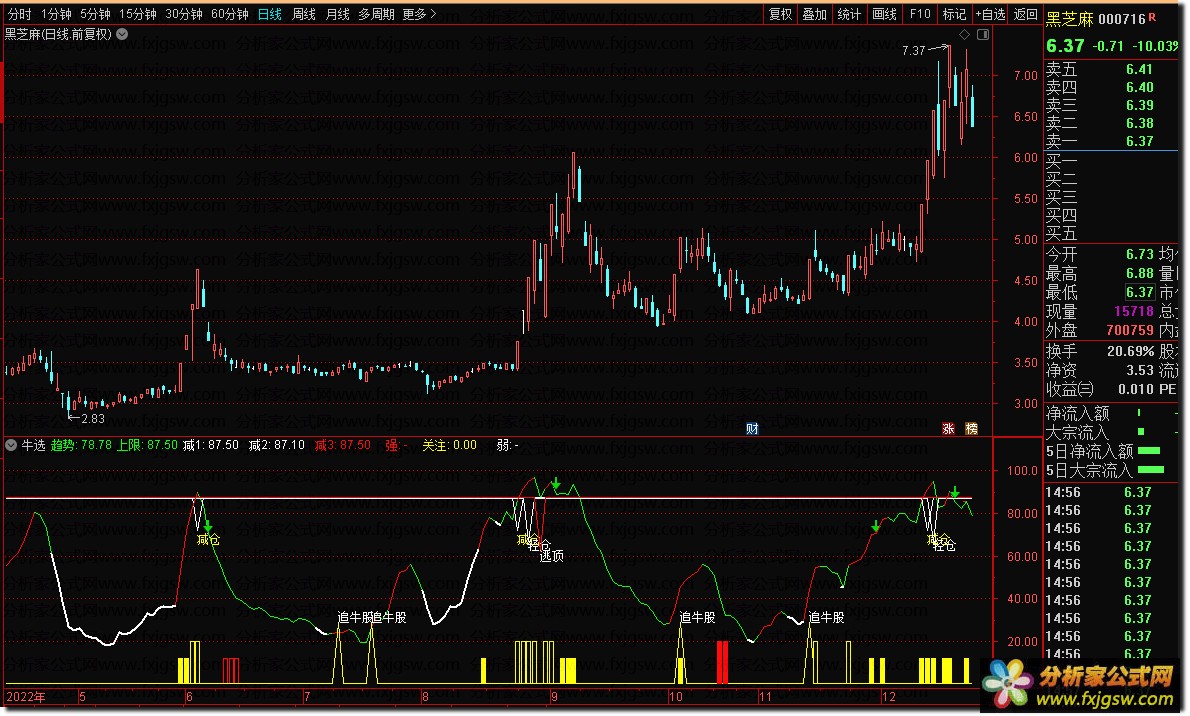Select the 30分钟 period tab
1190x716 pixels.
[x=184, y=14]
